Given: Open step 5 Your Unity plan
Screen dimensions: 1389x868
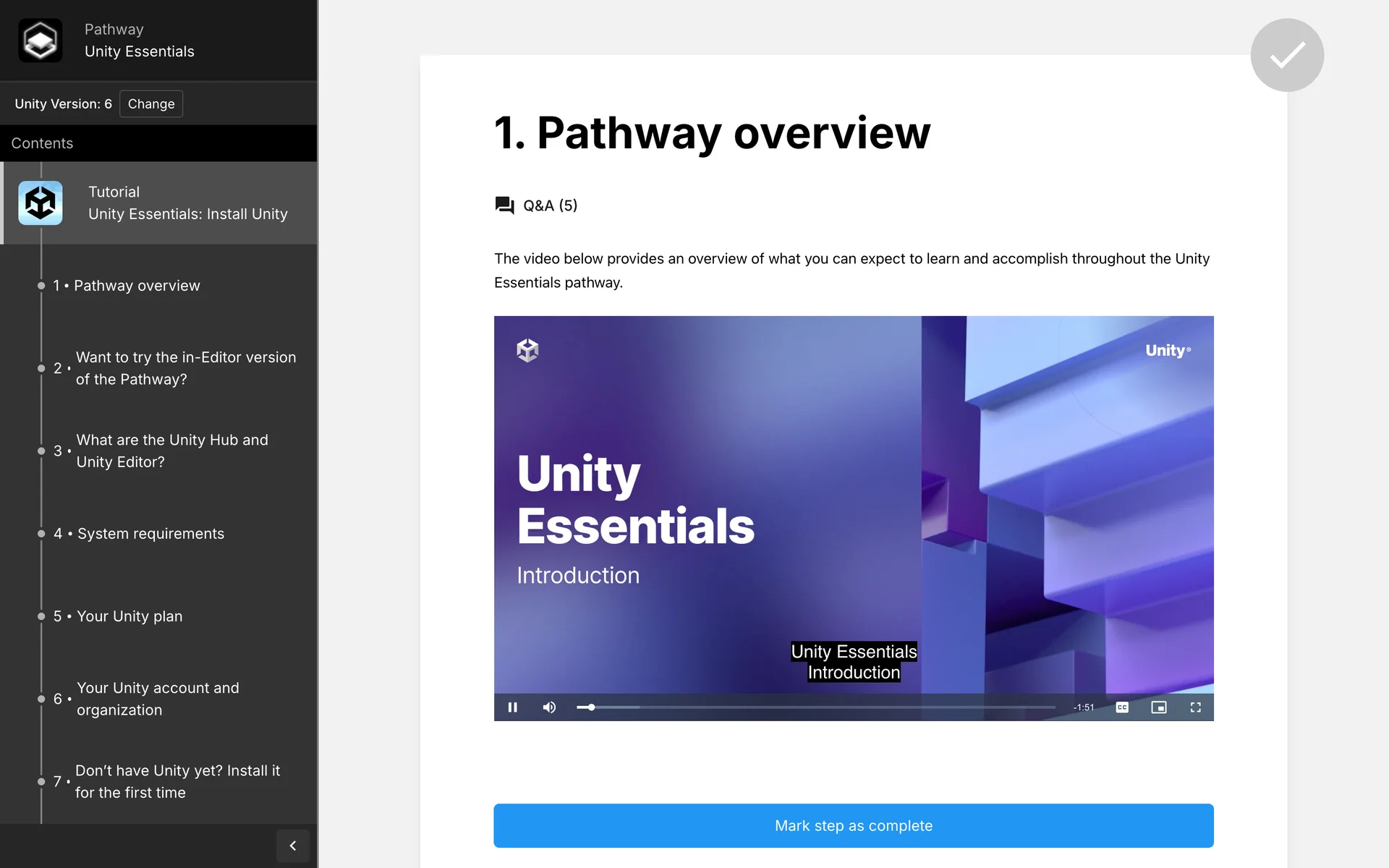Looking at the screenshot, I should [129, 616].
